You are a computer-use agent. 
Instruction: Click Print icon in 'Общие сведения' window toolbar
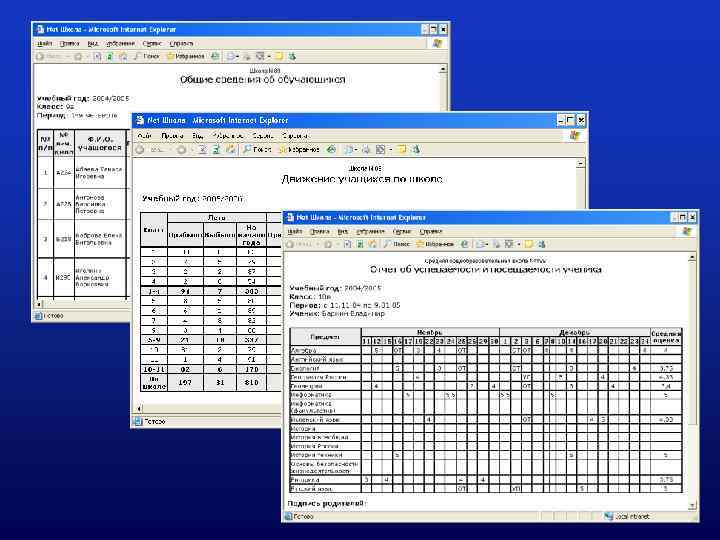pyautogui.click(x=247, y=56)
